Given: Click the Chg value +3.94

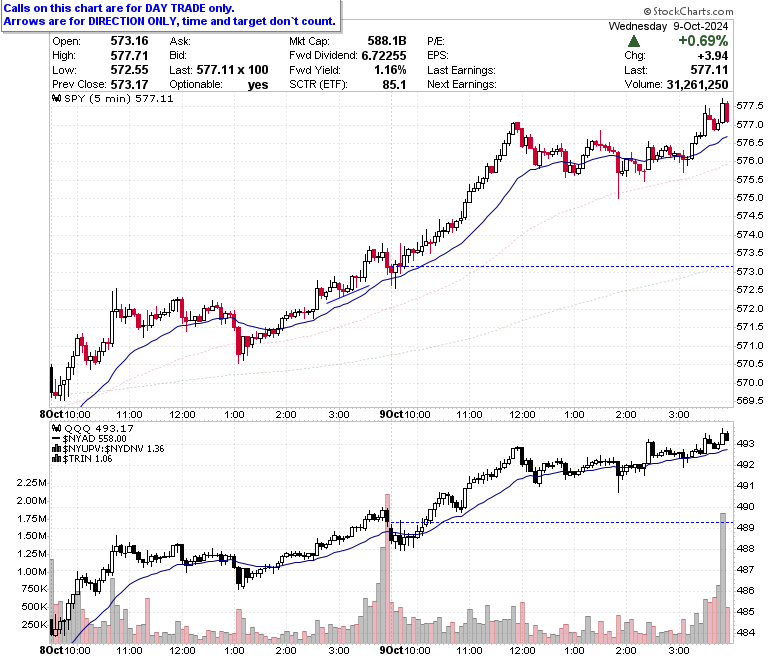Looking at the screenshot, I should click(x=713, y=55).
